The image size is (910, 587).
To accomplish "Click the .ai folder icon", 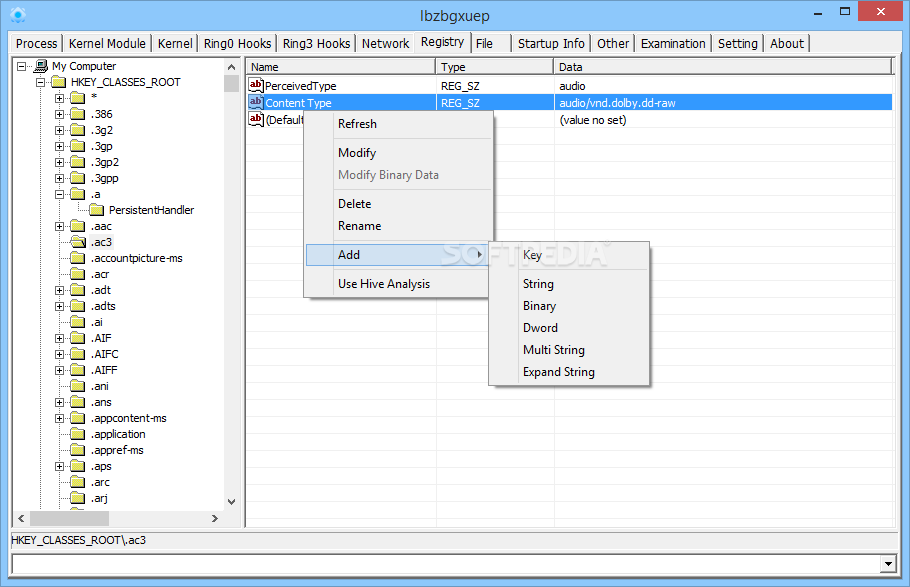I will point(78,322).
